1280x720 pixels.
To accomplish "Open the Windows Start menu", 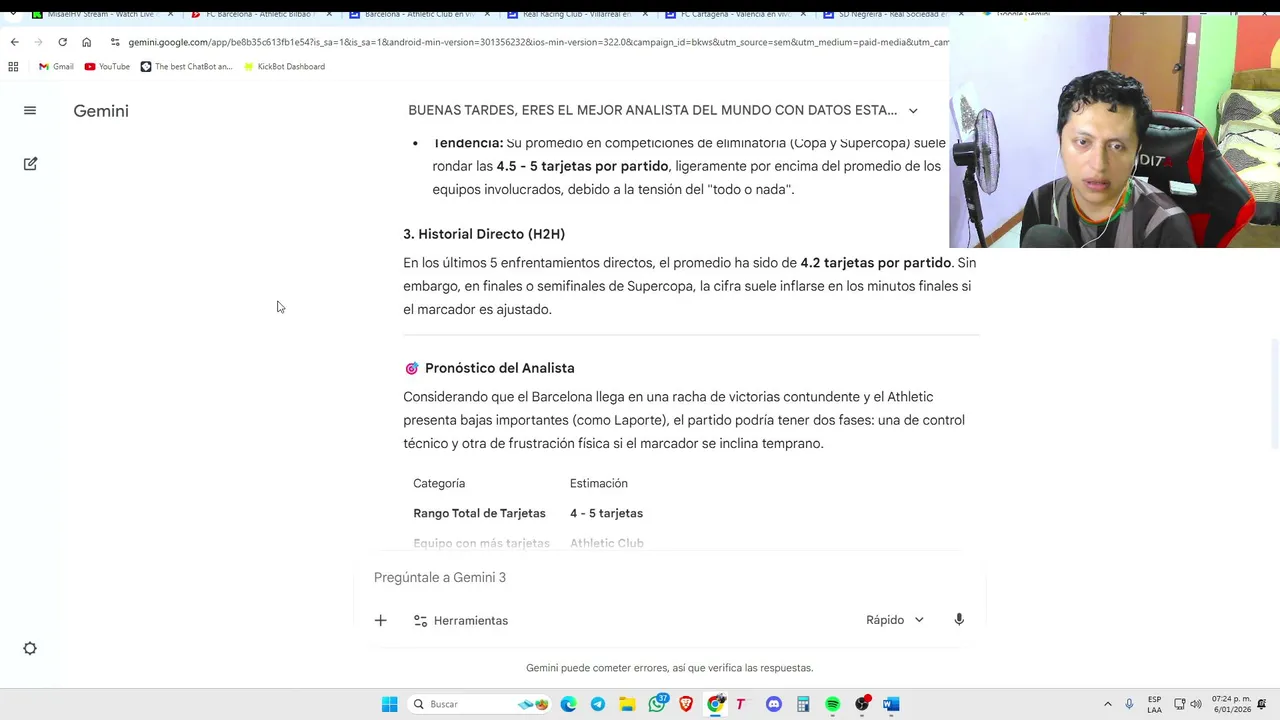I will pos(389,704).
